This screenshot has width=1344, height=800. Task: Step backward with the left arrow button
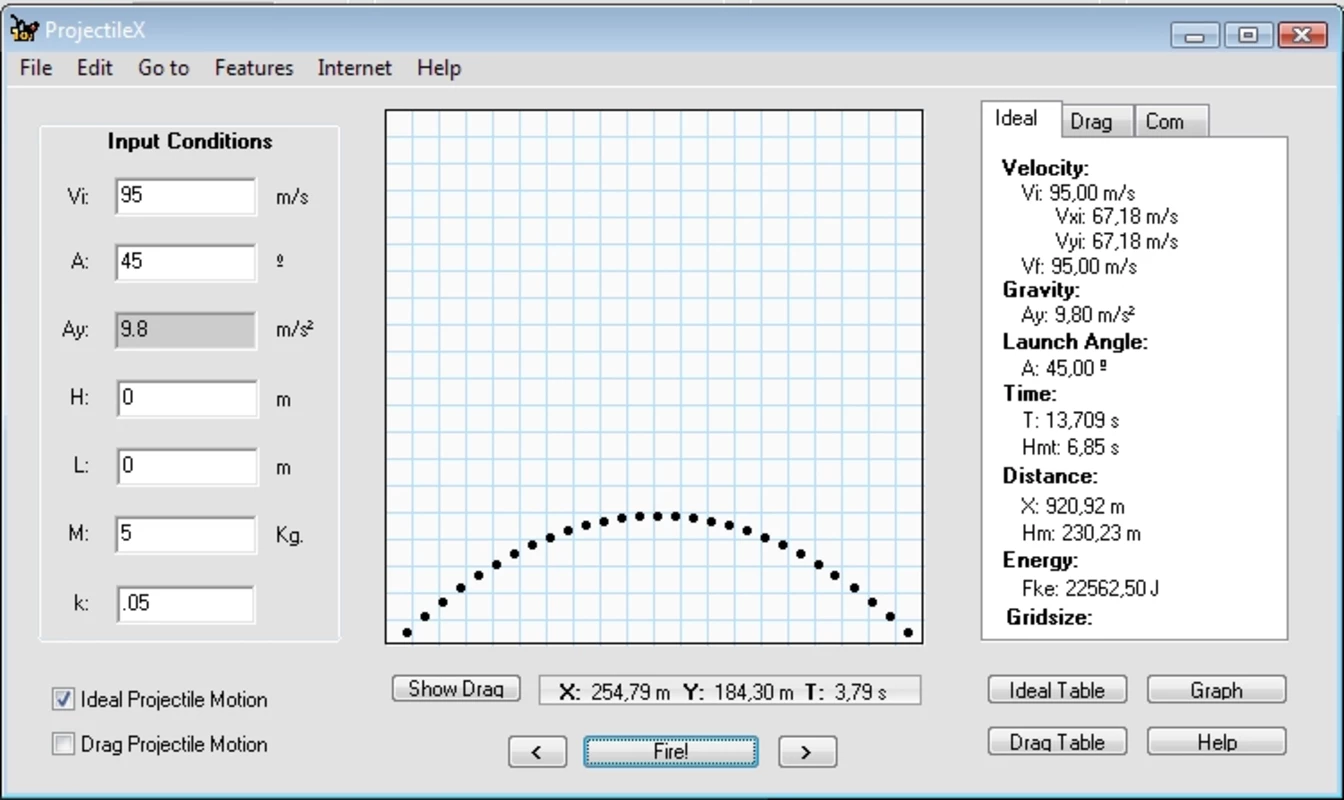[x=537, y=752]
